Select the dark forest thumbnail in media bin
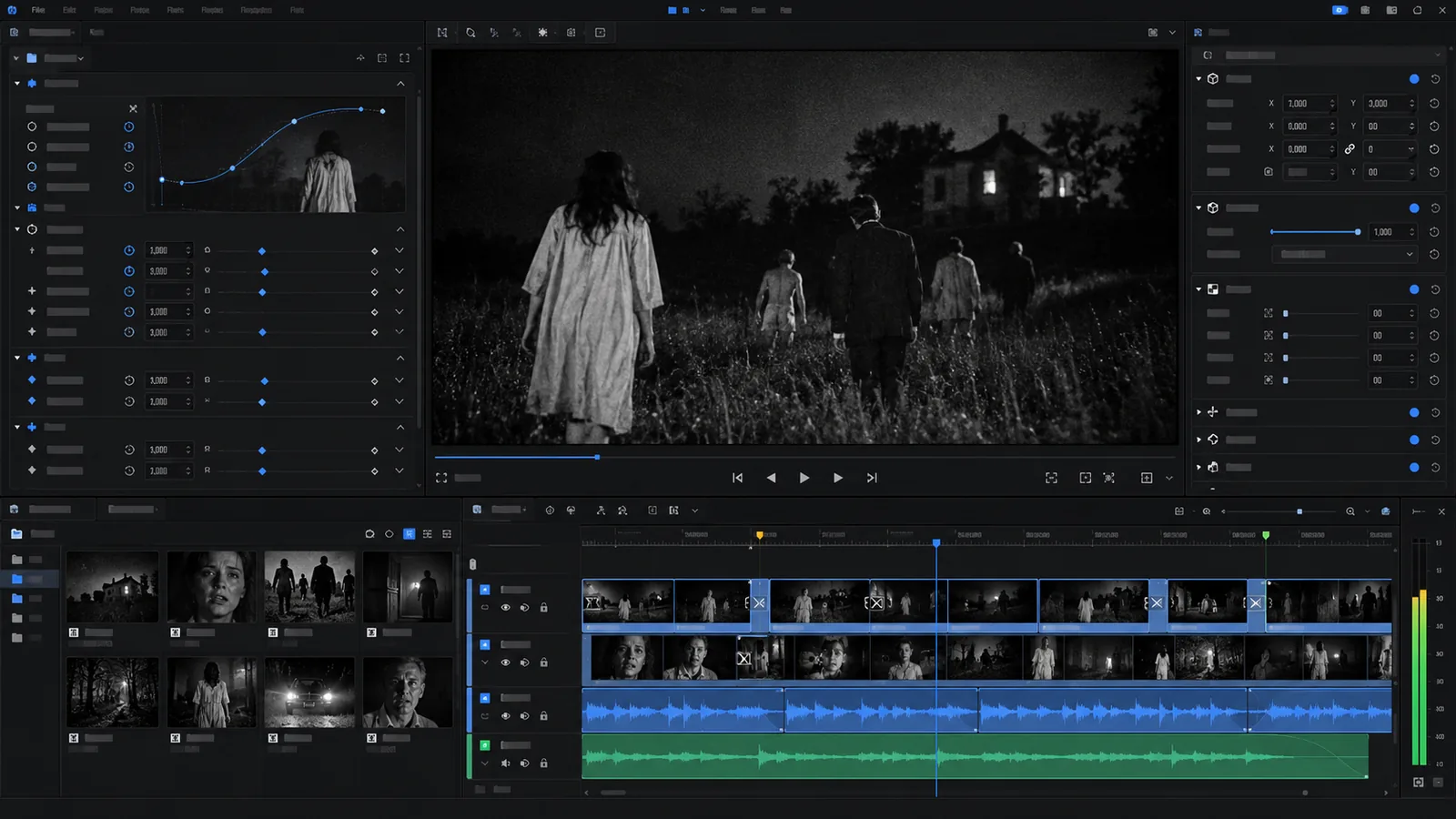This screenshot has width=1456, height=819. click(112, 693)
